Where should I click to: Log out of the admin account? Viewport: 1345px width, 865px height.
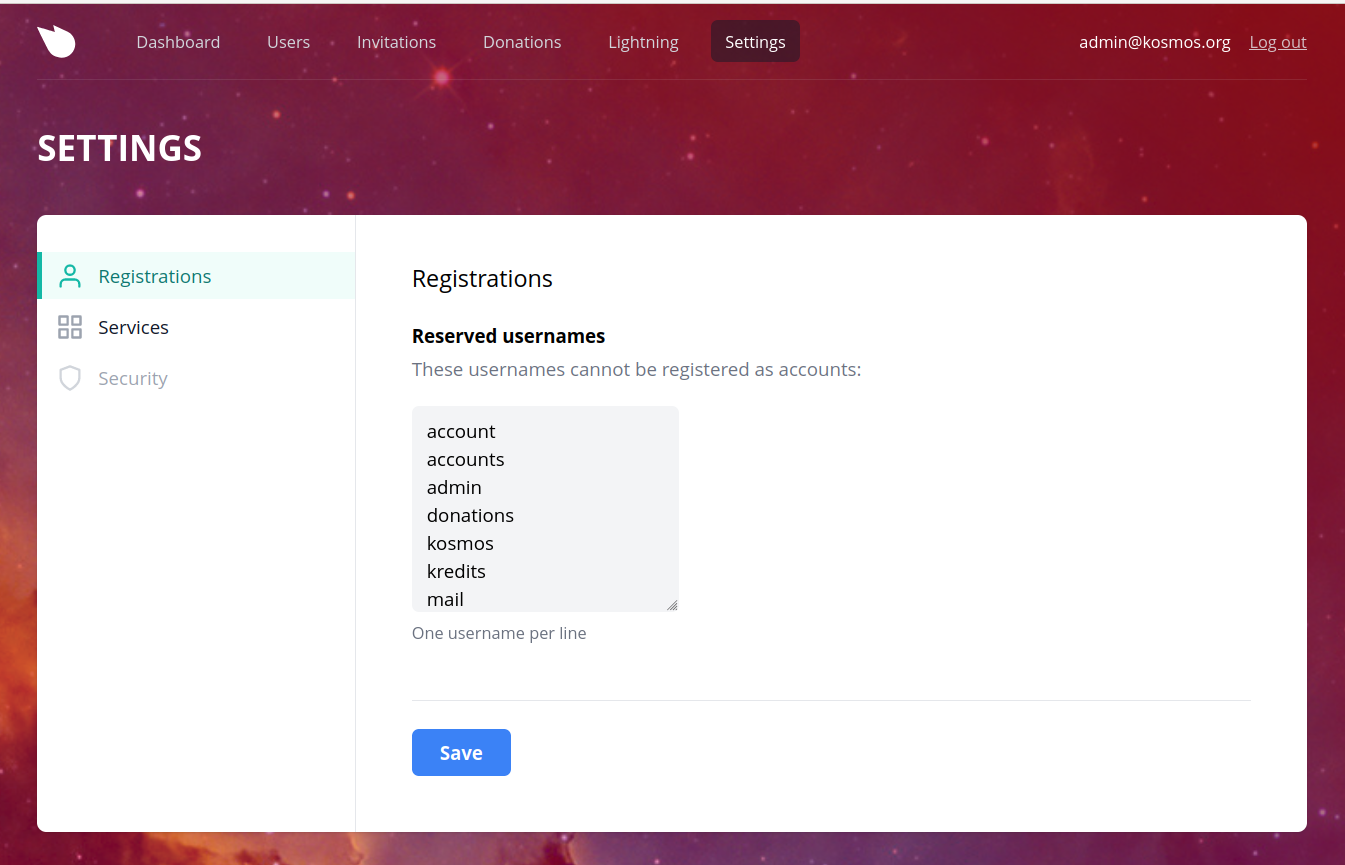[1277, 42]
